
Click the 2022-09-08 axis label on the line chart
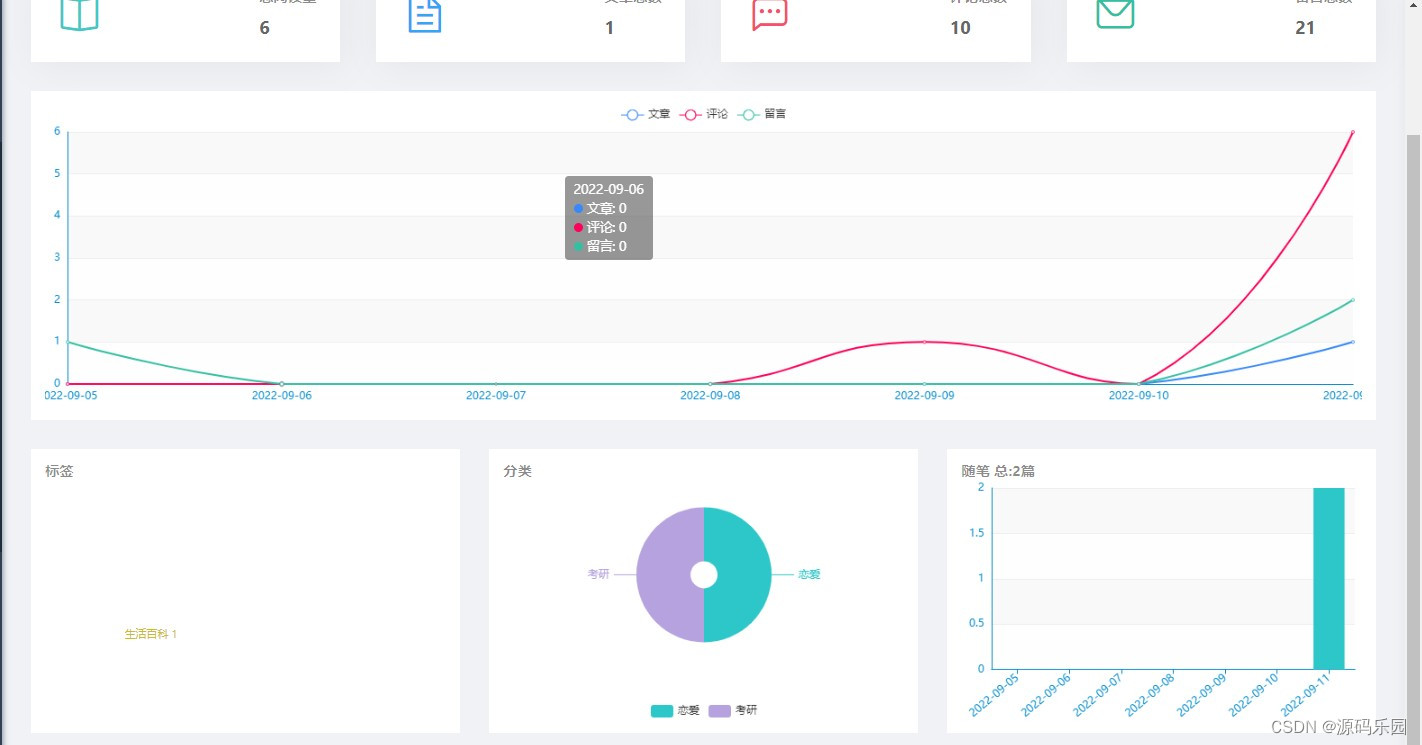[x=710, y=395]
